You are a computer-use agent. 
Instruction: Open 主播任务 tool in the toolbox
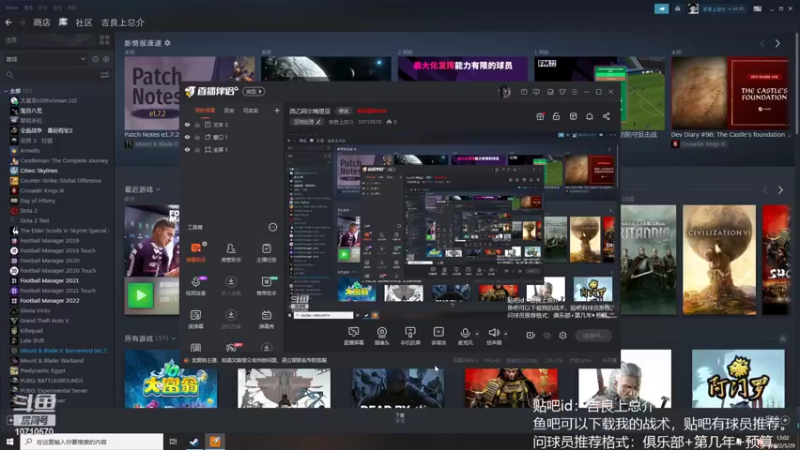[x=266, y=253]
